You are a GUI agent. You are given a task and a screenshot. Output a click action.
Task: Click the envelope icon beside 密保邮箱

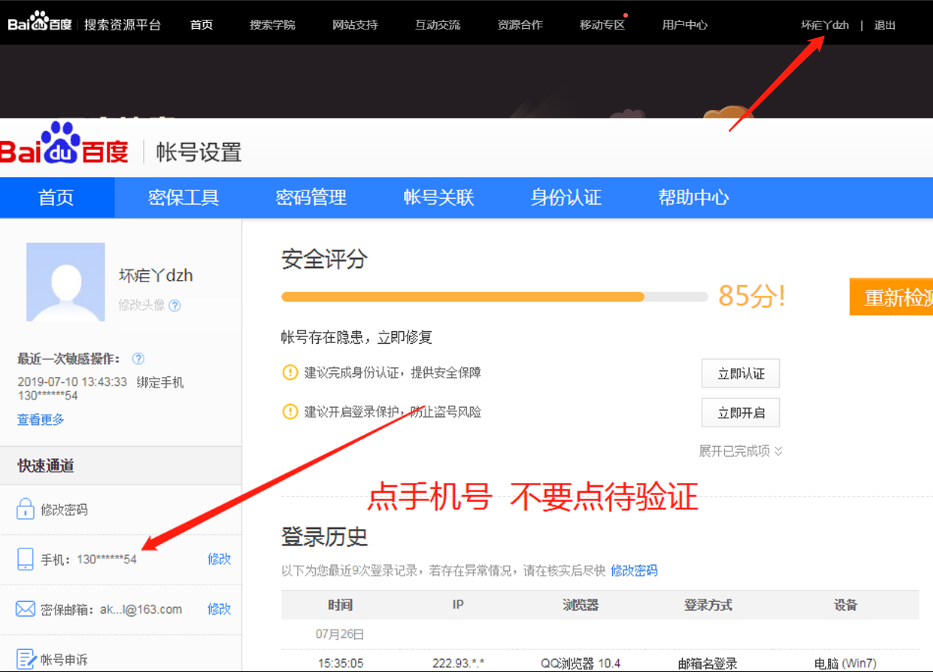(x=25, y=608)
